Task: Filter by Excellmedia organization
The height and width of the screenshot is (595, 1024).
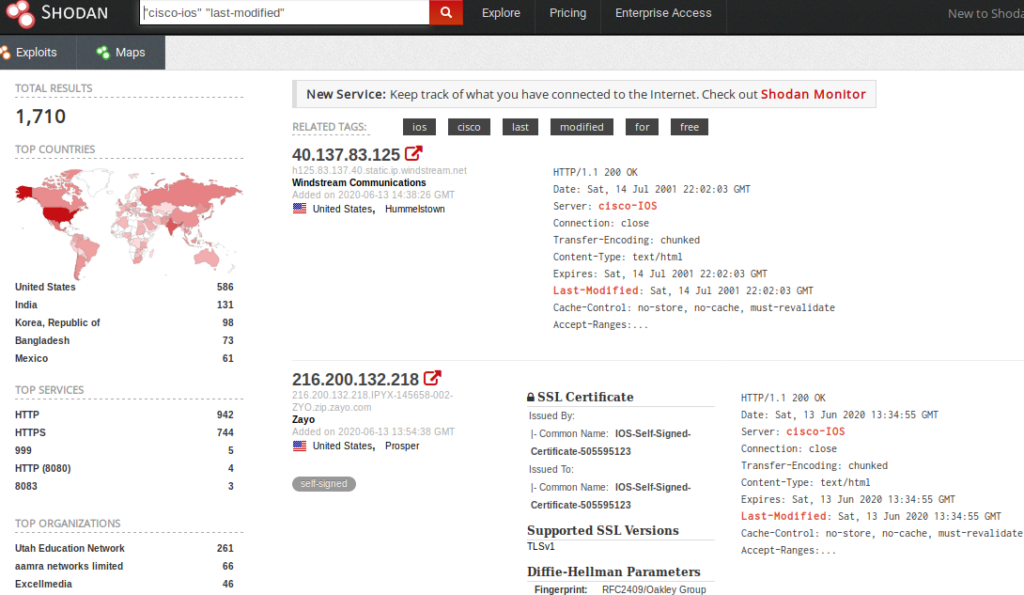Action: point(44,584)
